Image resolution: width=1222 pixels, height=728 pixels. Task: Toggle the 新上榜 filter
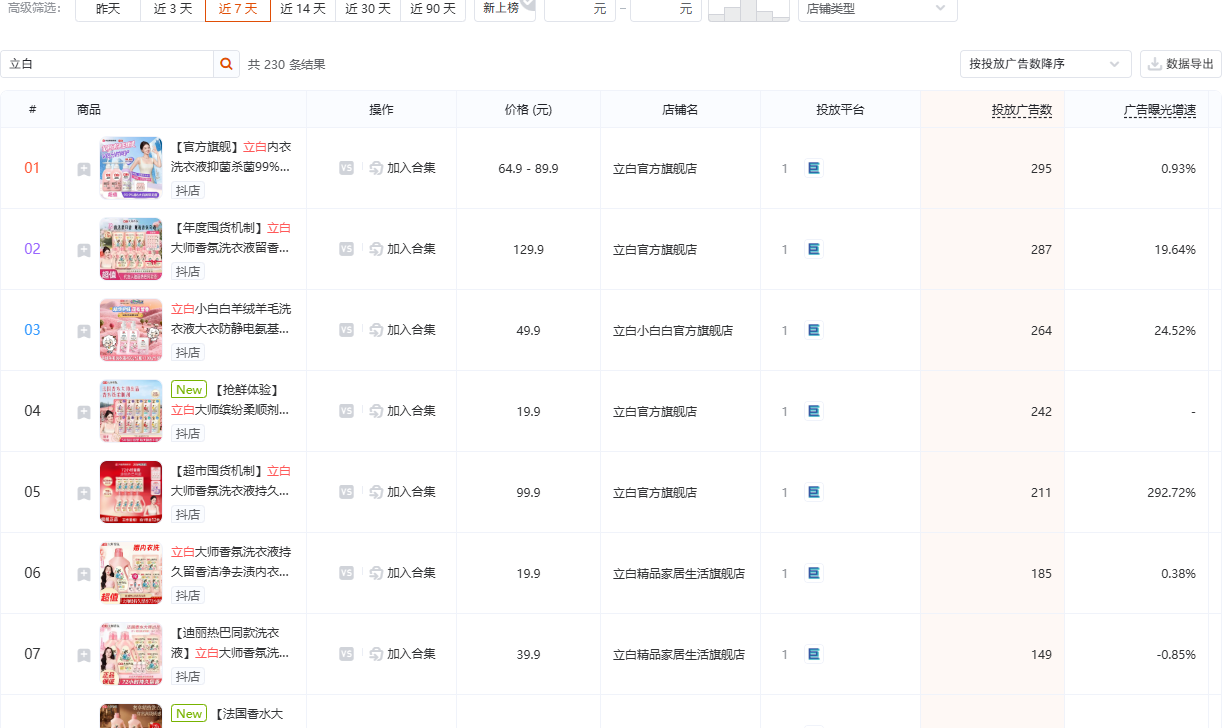click(505, 9)
